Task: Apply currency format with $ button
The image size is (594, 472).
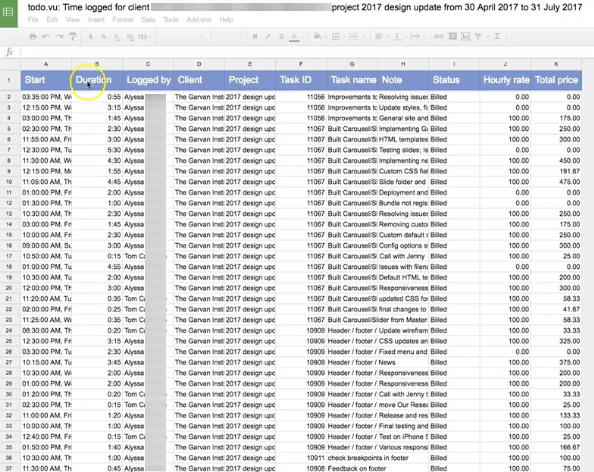Action: pyautogui.click(x=91, y=37)
